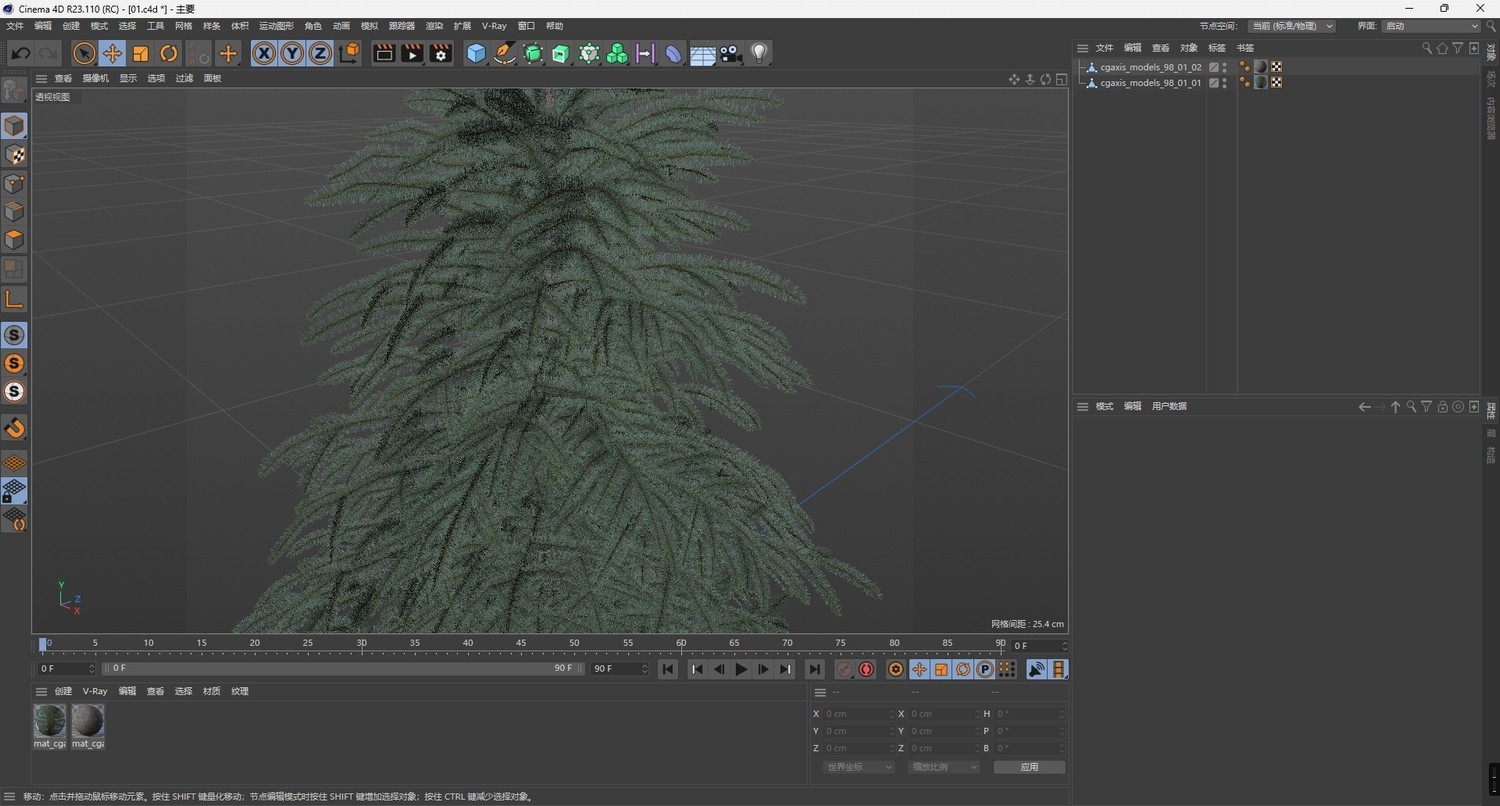Open the 文件 menu of the Object Manager
The image size is (1500, 806).
click(x=1104, y=47)
